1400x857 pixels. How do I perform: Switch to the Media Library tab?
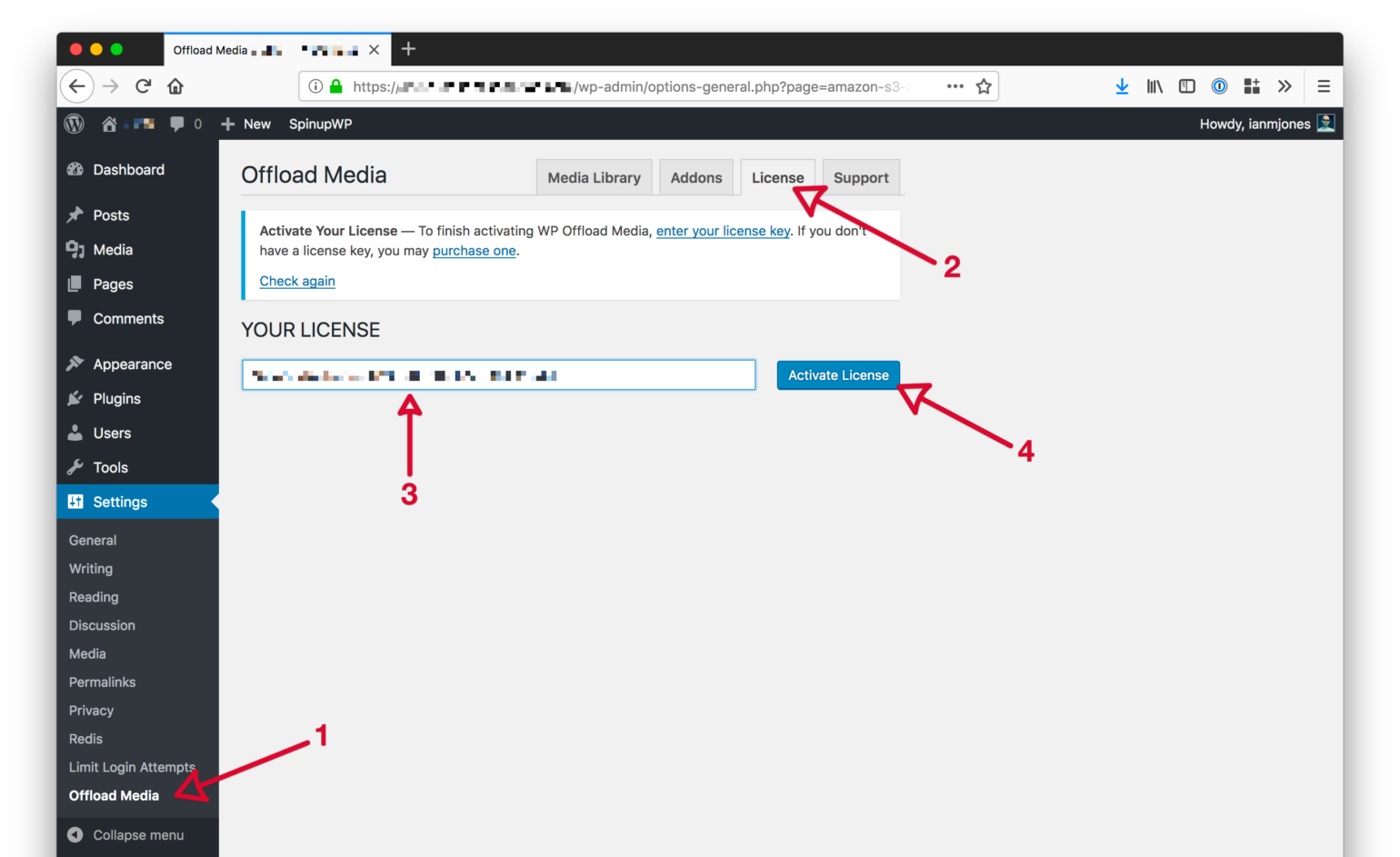pos(594,178)
